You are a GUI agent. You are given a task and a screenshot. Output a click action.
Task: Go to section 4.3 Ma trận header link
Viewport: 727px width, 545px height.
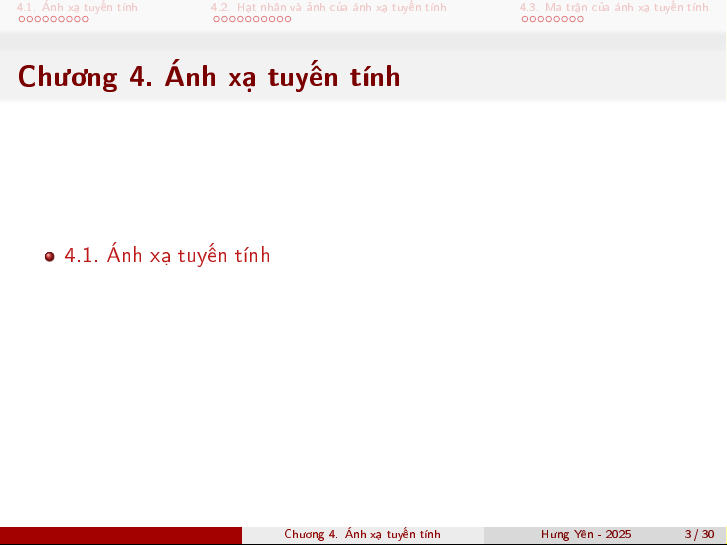613,7
